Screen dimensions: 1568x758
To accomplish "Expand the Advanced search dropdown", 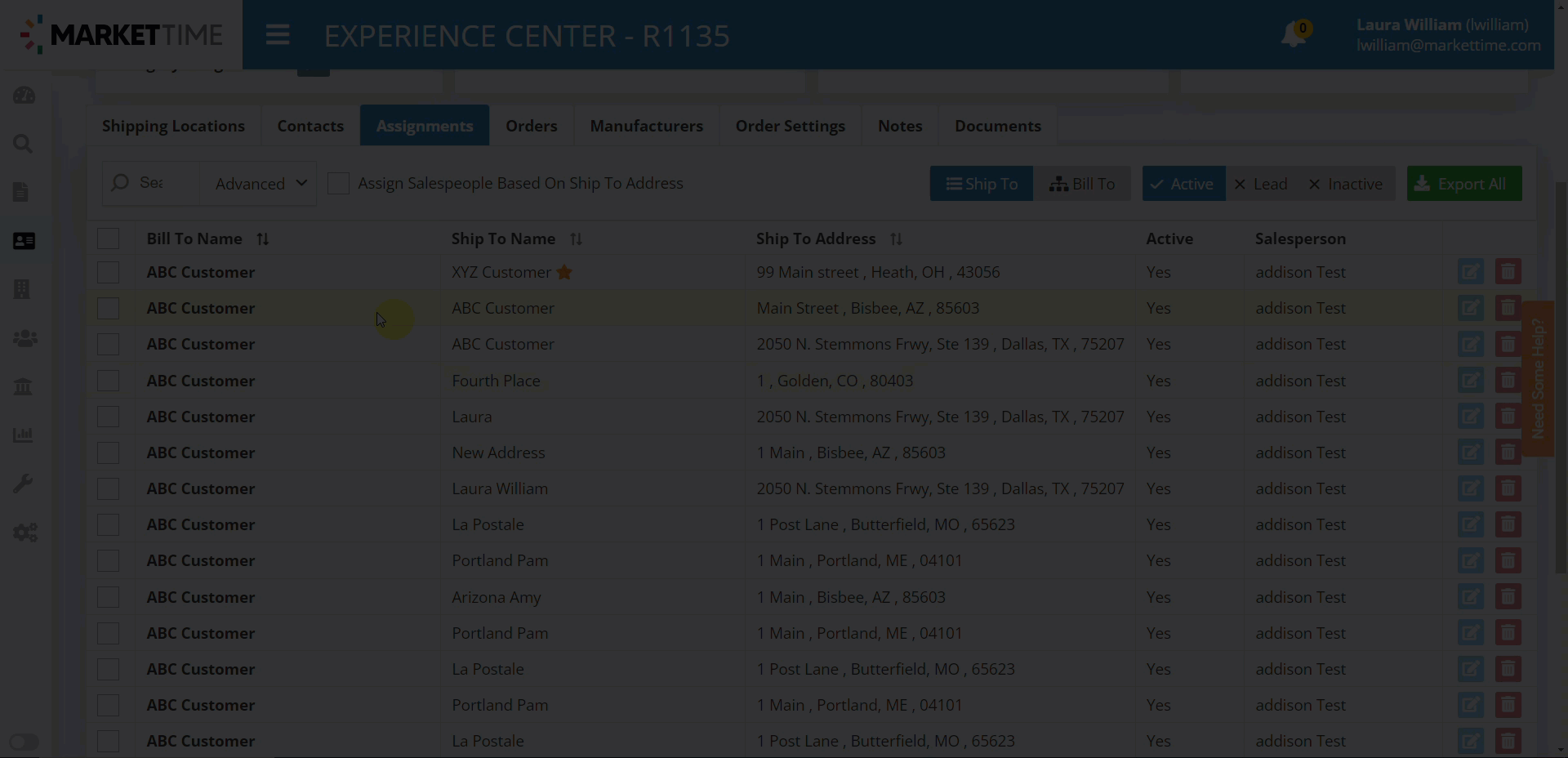I will coord(260,184).
